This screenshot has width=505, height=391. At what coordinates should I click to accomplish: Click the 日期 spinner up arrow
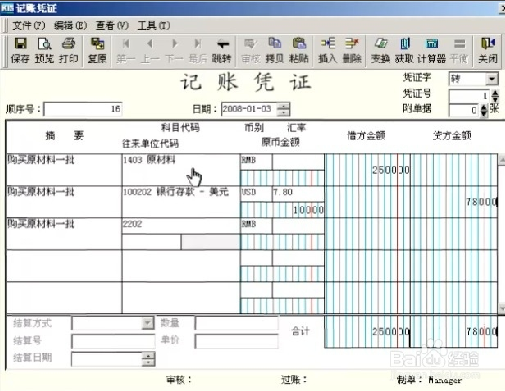pos(283,106)
